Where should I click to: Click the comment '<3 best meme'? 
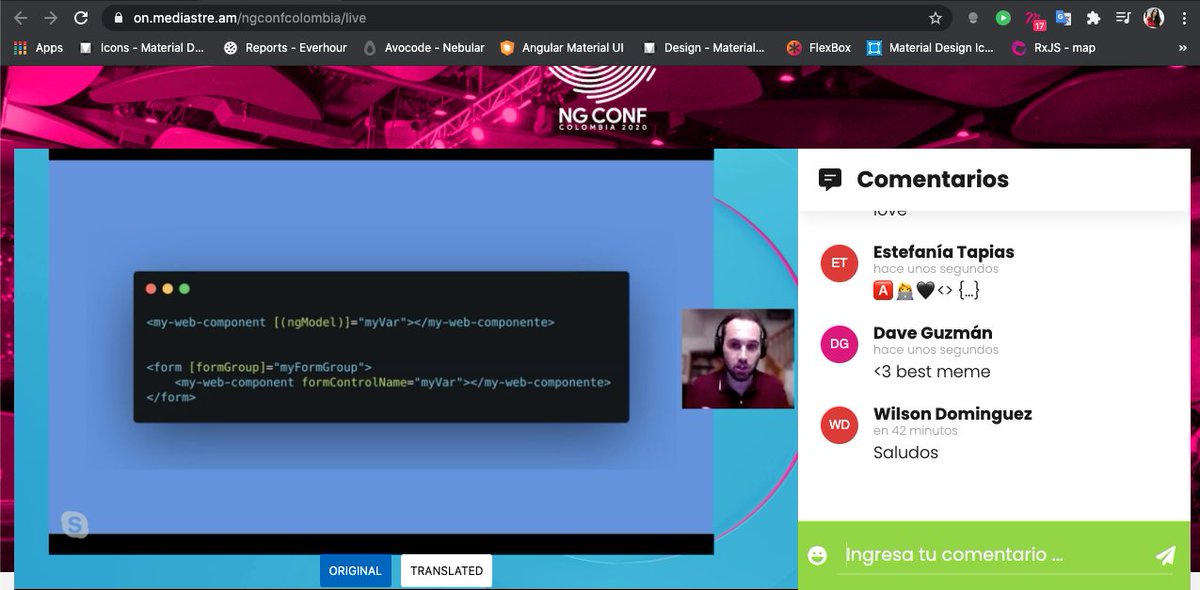pyautogui.click(x=932, y=372)
